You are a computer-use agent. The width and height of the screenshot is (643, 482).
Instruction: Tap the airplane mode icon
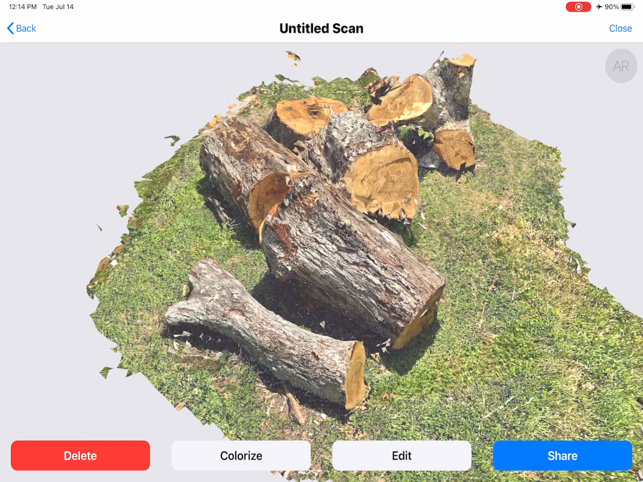pos(599,7)
